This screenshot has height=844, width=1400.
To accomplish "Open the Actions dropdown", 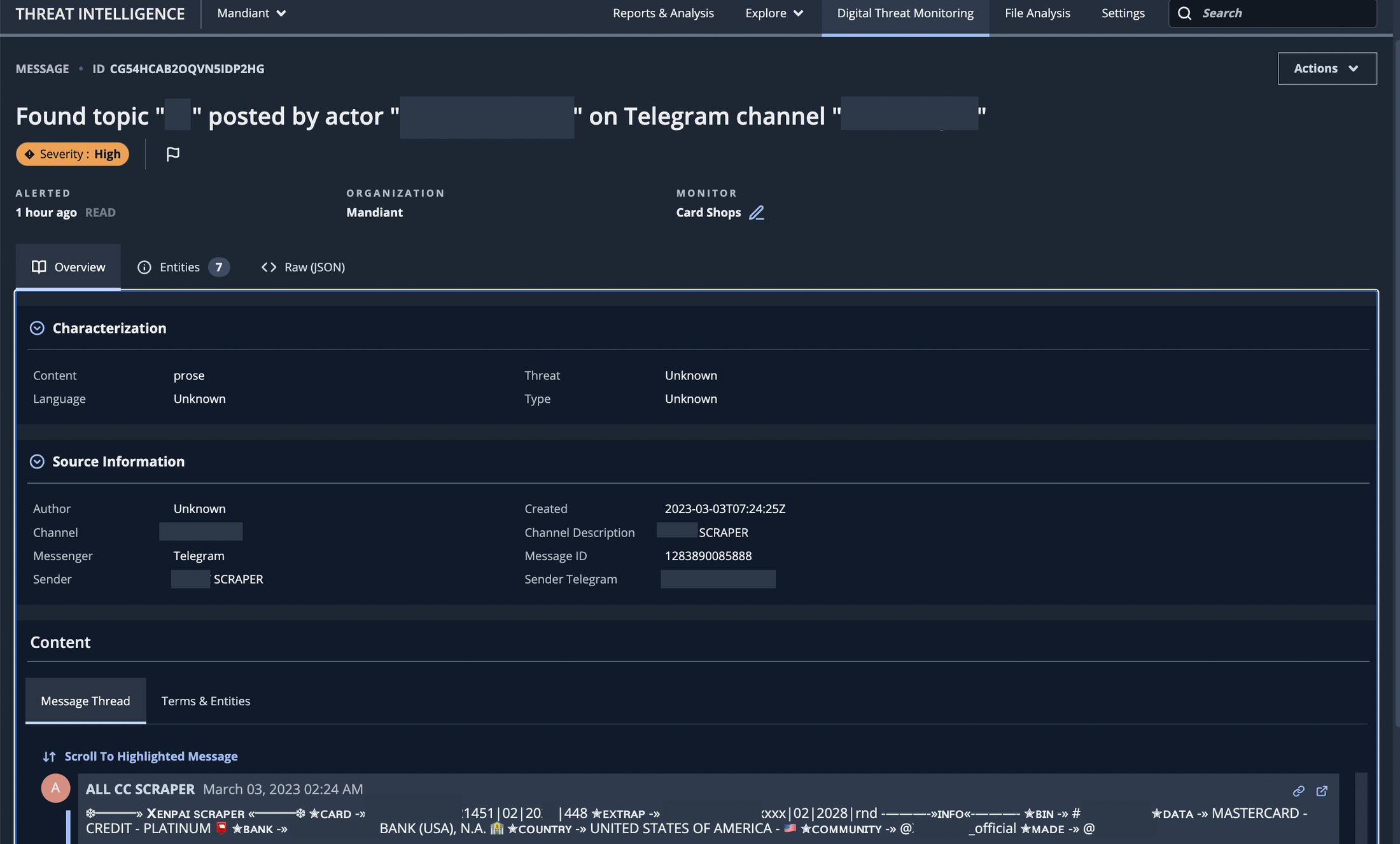I will pyautogui.click(x=1327, y=68).
